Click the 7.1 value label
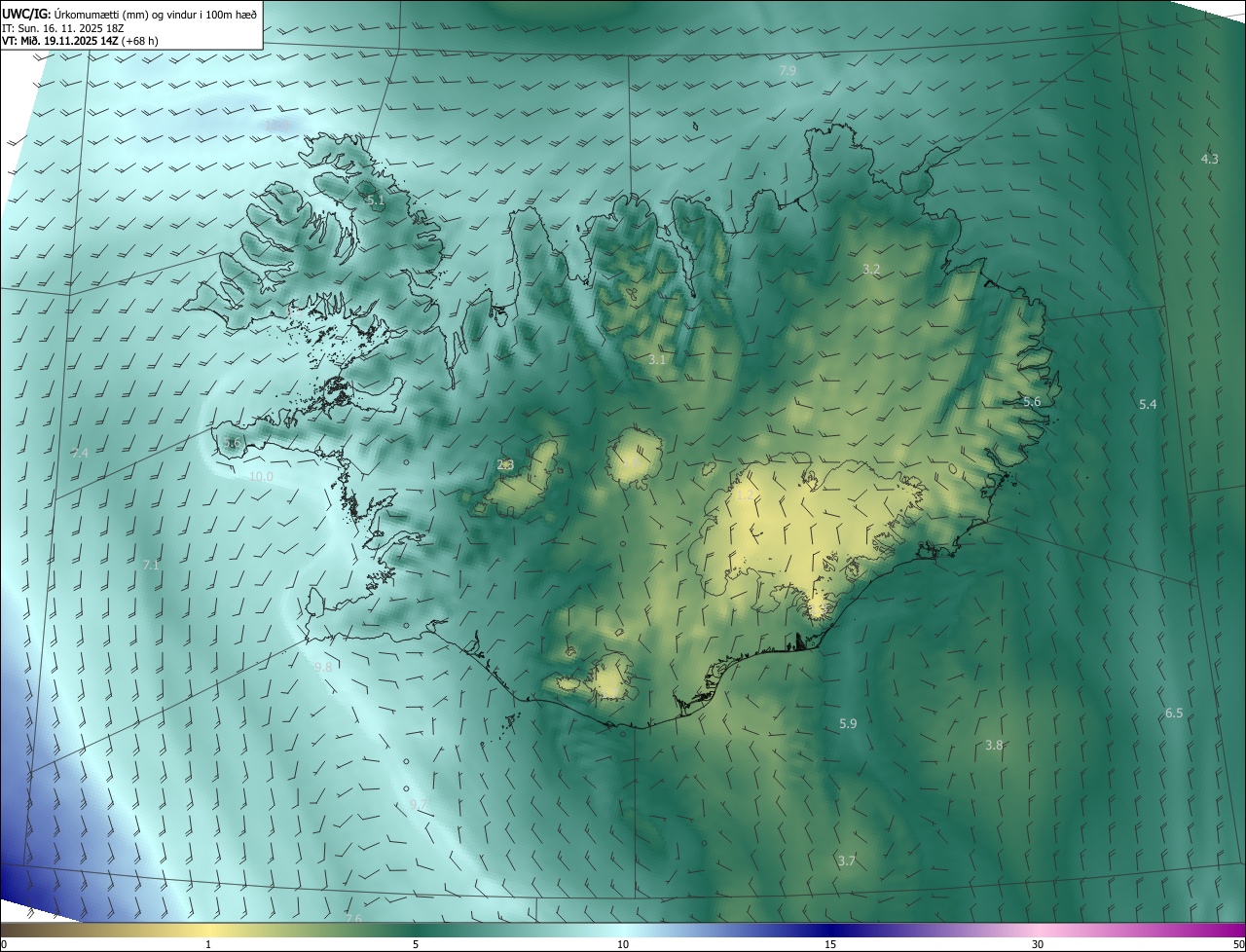Screen dimensions: 1246x952 (151, 565)
